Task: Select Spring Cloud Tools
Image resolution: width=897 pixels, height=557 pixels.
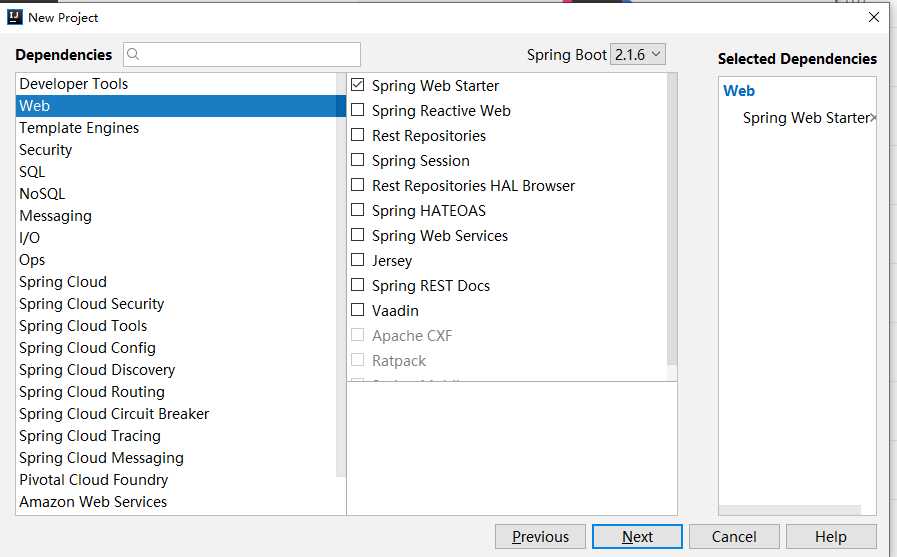Action: click(181, 326)
